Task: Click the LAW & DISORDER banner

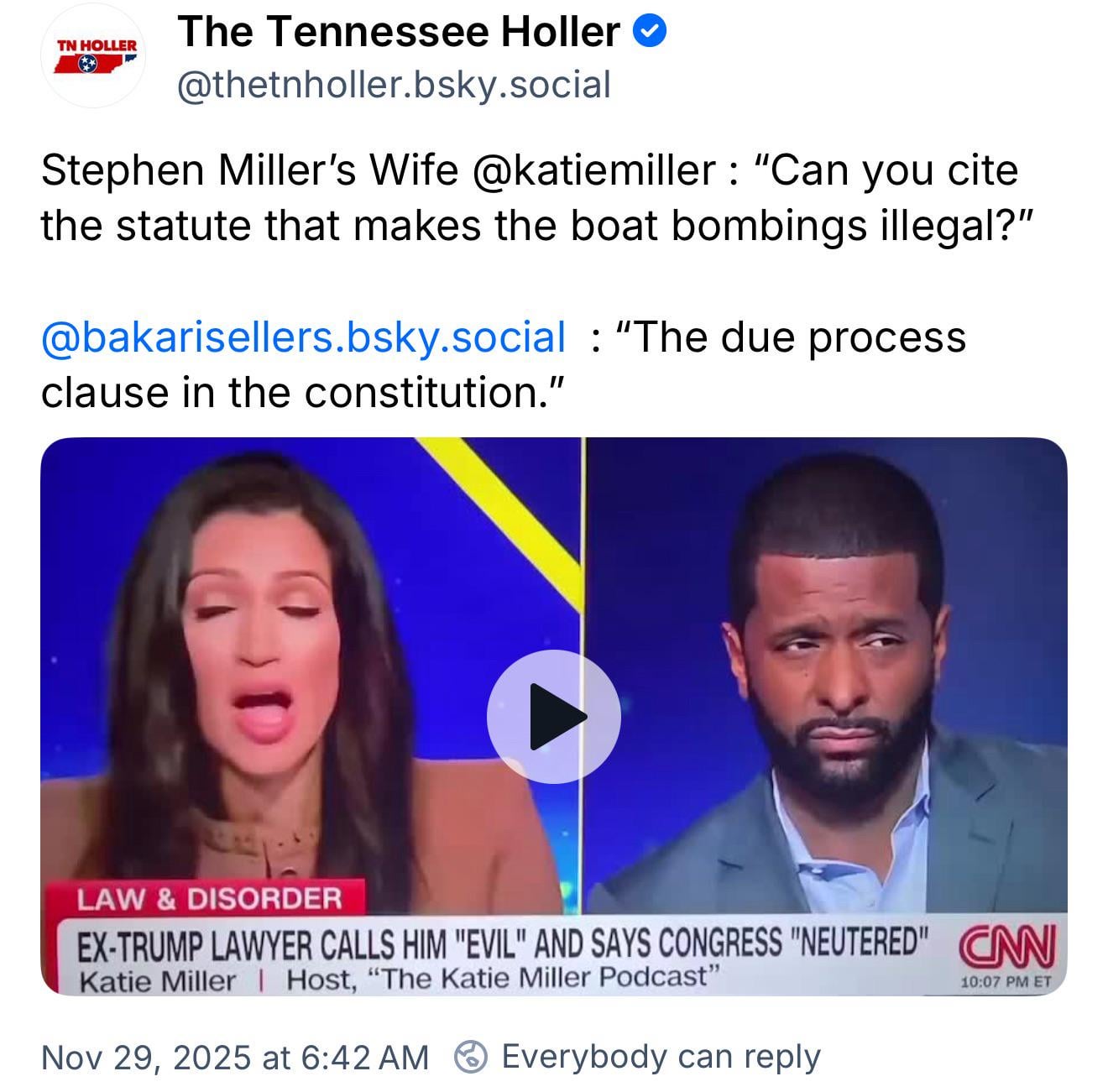Action: pyautogui.click(x=209, y=899)
